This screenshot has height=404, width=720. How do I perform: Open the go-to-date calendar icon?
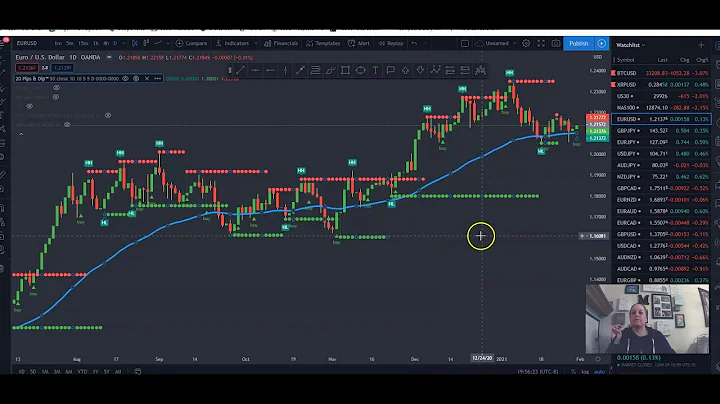pos(137,371)
